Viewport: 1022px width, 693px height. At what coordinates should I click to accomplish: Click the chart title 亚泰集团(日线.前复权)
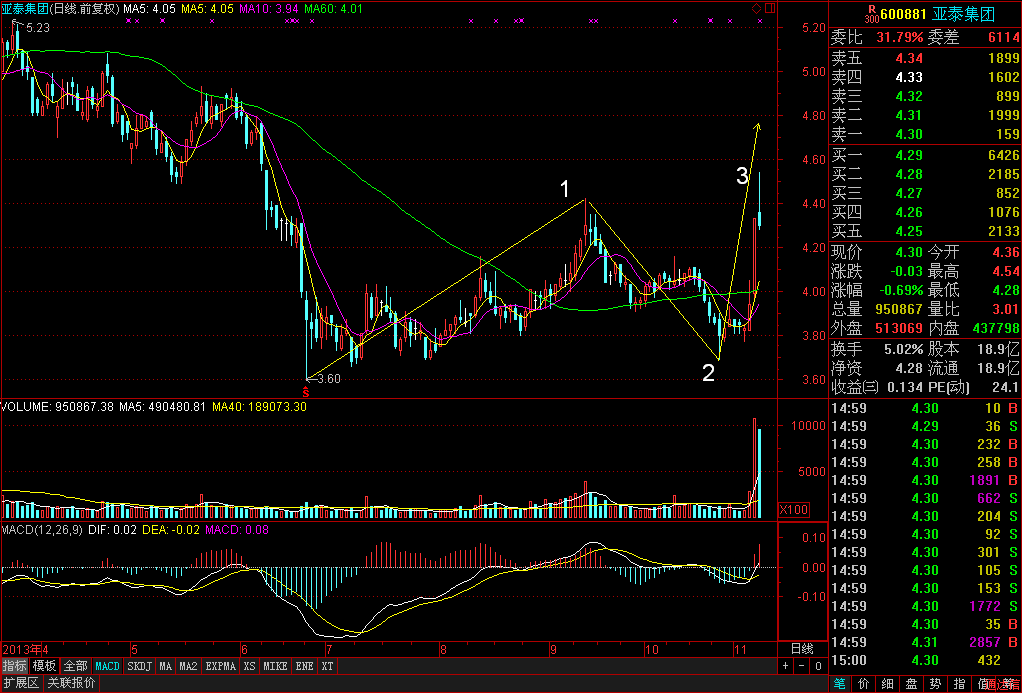(61, 9)
